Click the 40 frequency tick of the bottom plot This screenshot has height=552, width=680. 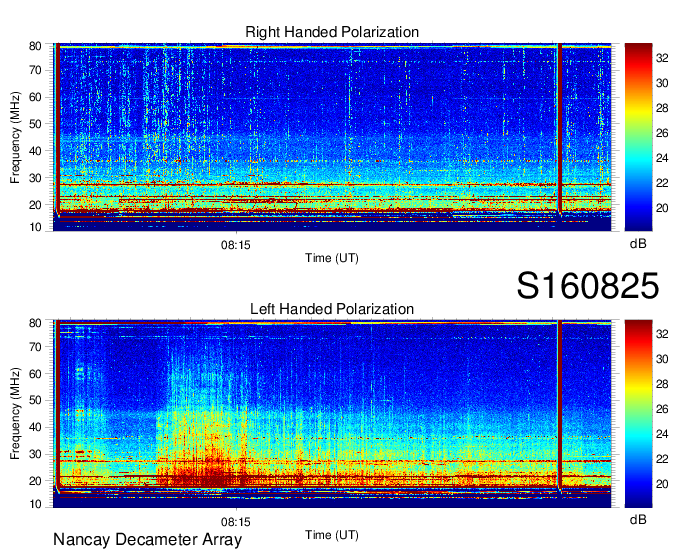(35, 427)
